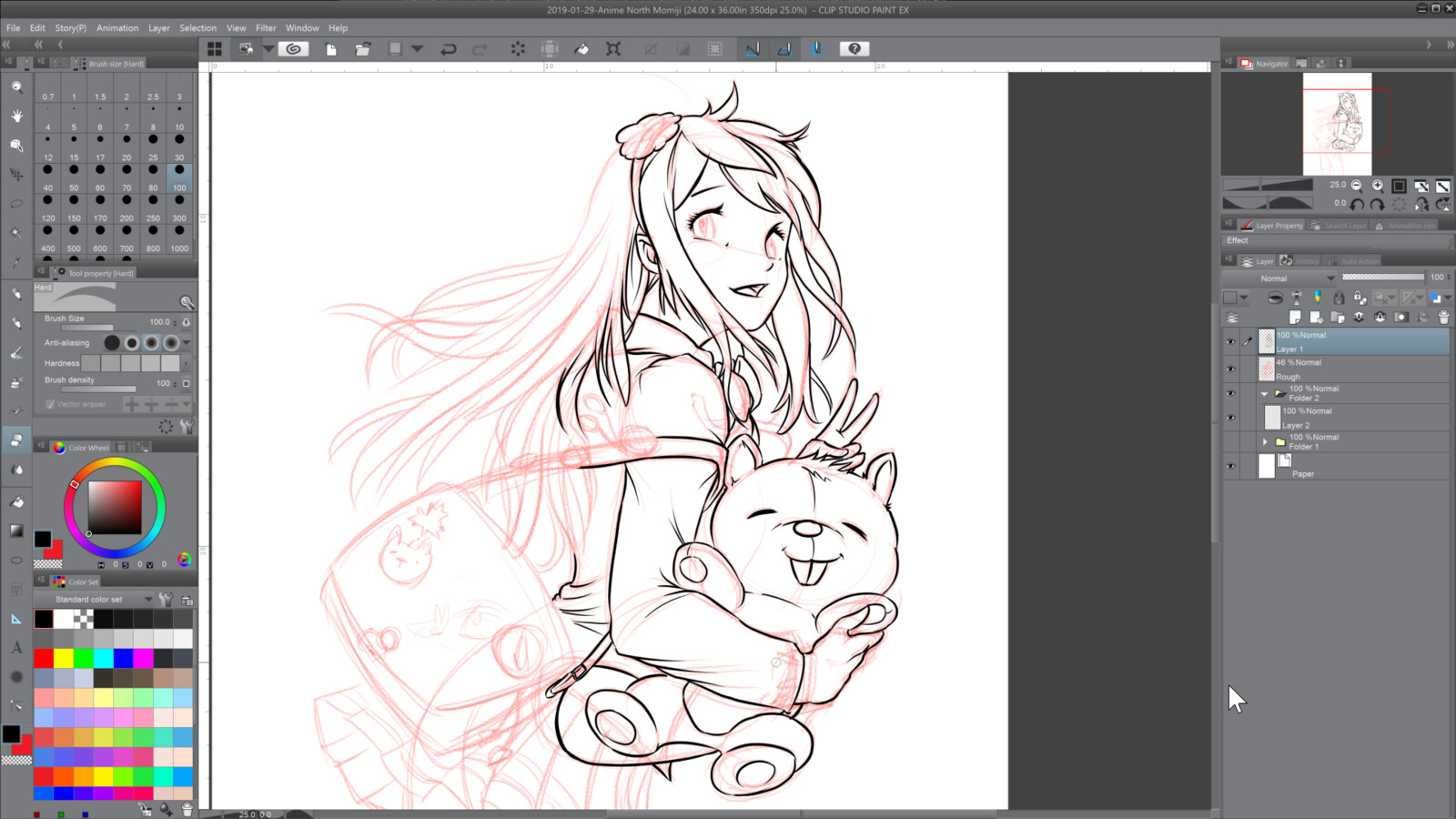
Task: Select the Text tool (A icon)
Action: [x=16, y=648]
